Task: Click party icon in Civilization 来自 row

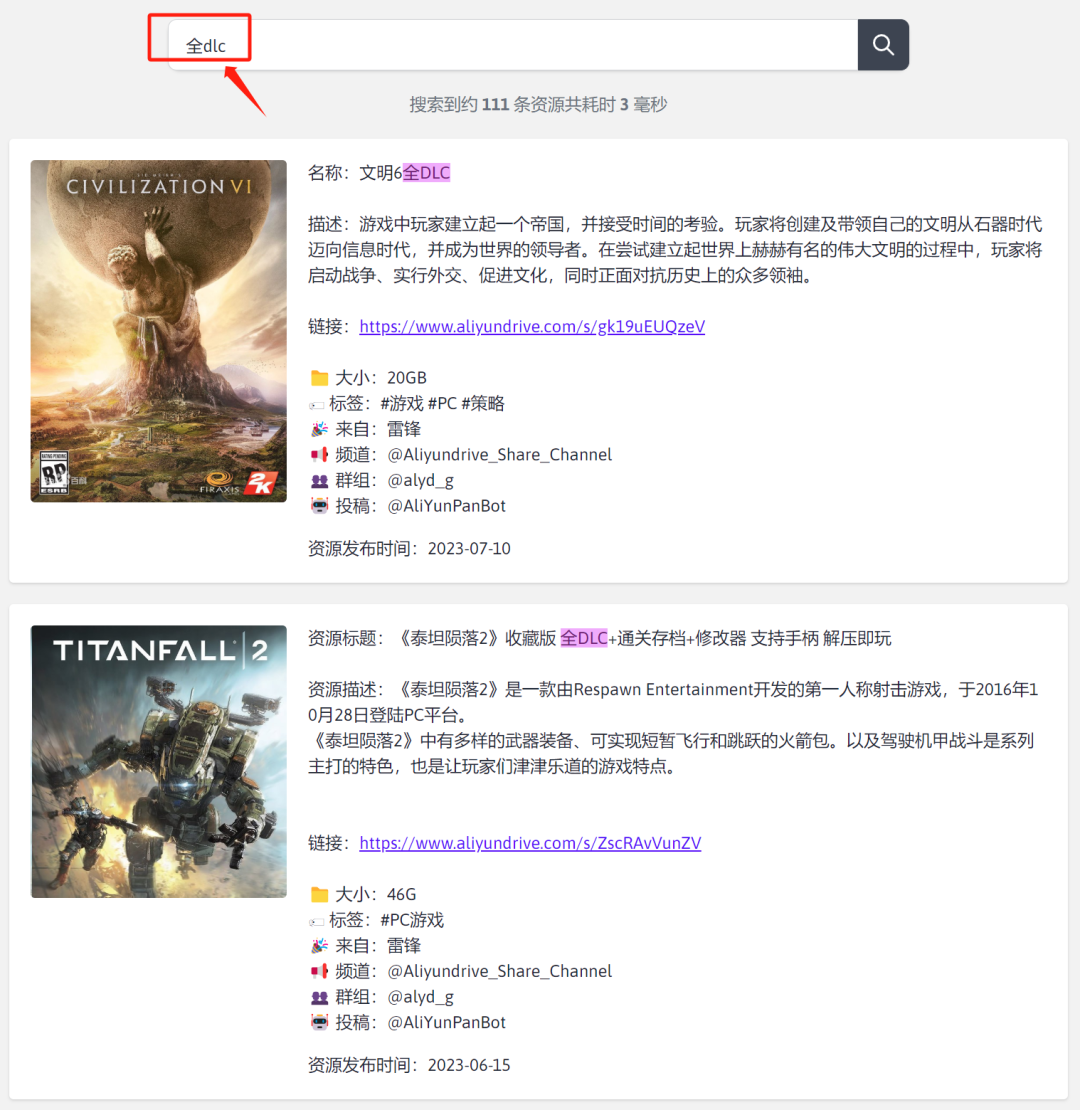Action: pos(319,429)
